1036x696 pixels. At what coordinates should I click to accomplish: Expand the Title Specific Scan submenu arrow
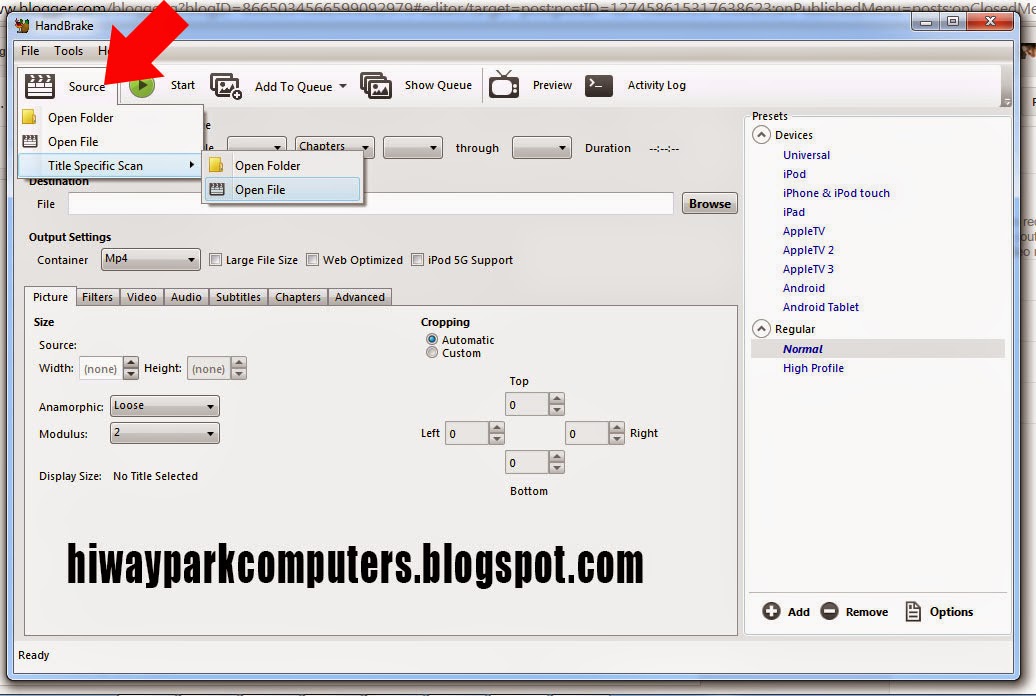pos(192,165)
